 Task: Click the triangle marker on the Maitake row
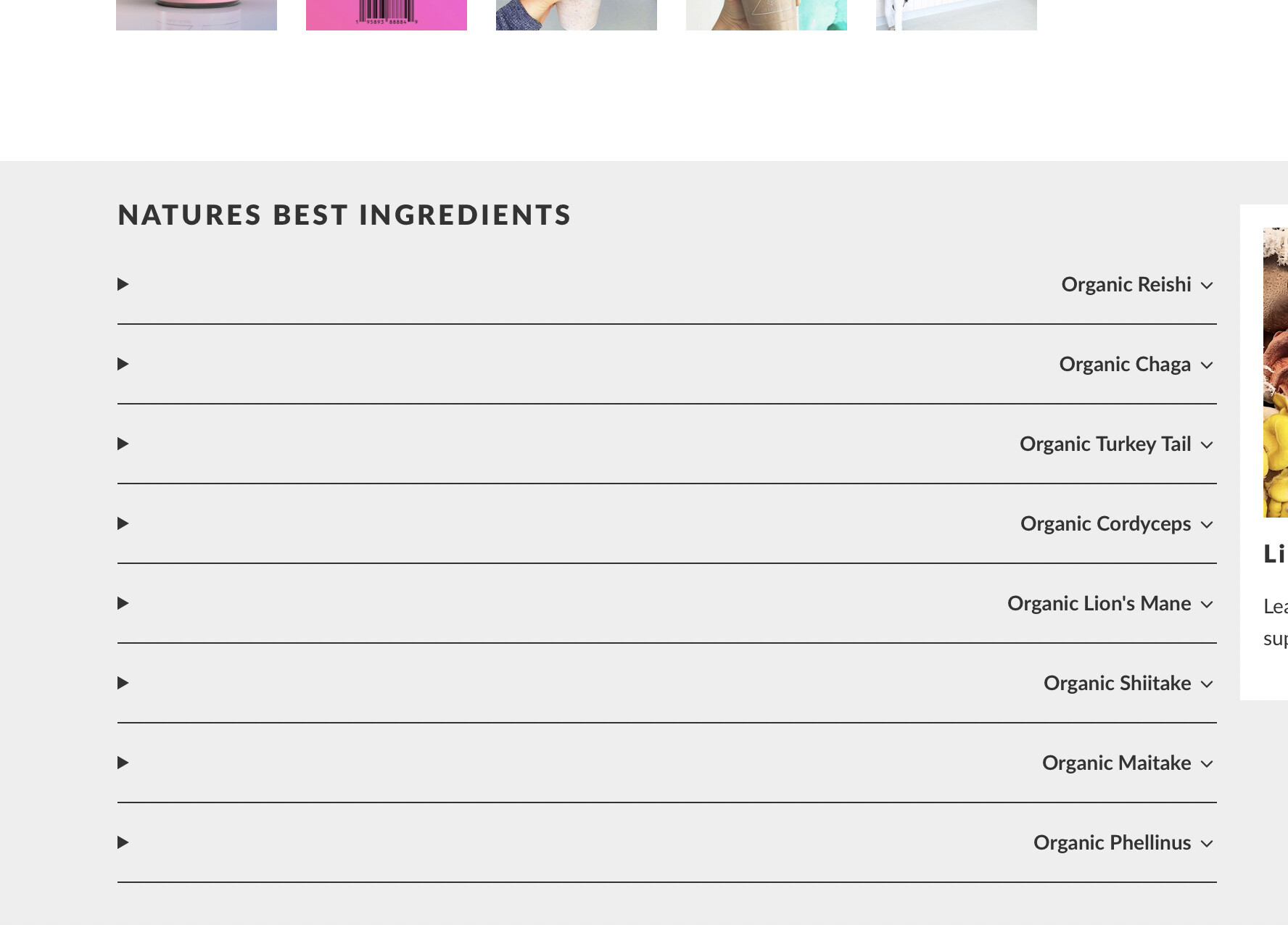point(123,763)
